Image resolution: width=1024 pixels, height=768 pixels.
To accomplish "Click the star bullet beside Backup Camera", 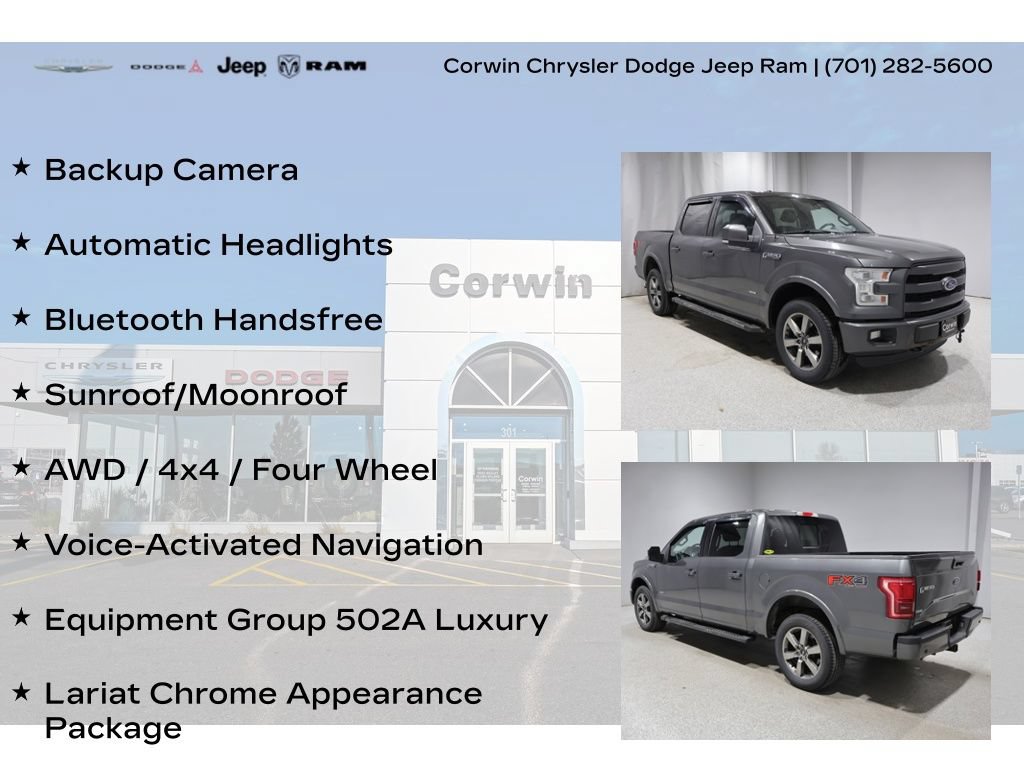I will point(22,167).
